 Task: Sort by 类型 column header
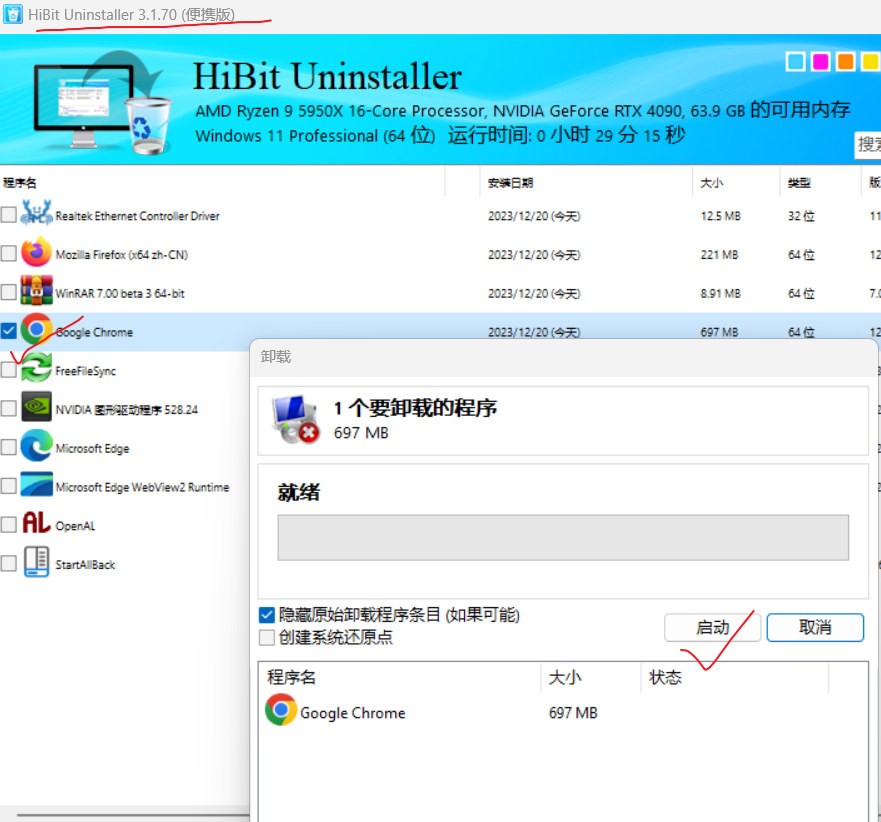pos(799,183)
